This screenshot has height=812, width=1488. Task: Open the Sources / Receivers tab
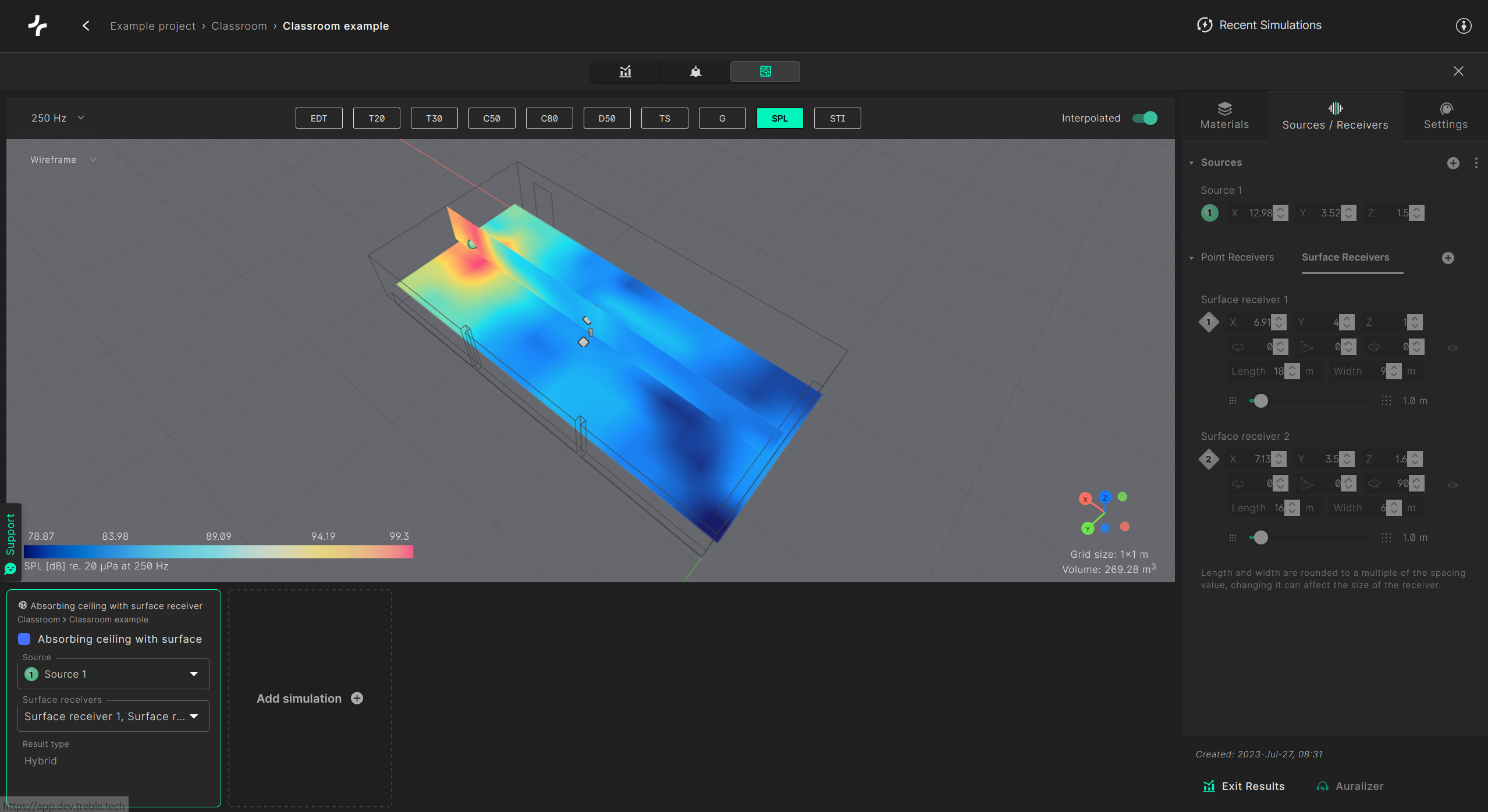1335,116
